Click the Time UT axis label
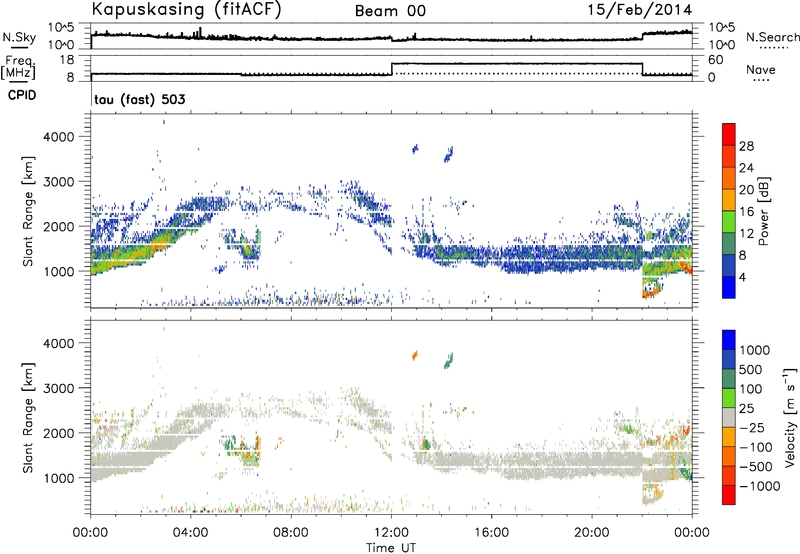The width and height of the screenshot is (800, 554). click(391, 548)
